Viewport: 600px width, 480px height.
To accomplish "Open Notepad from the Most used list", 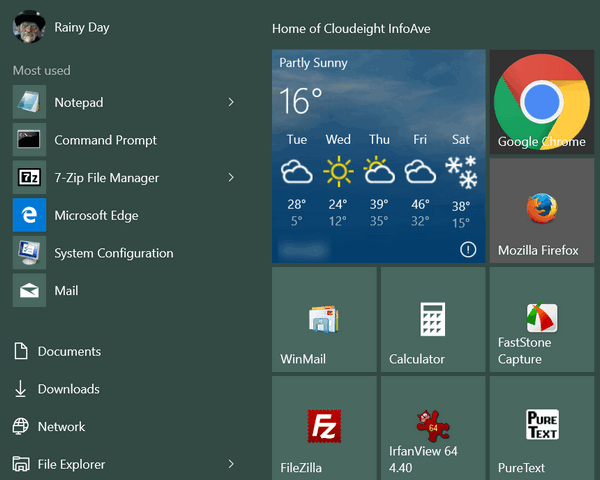I will (x=124, y=102).
